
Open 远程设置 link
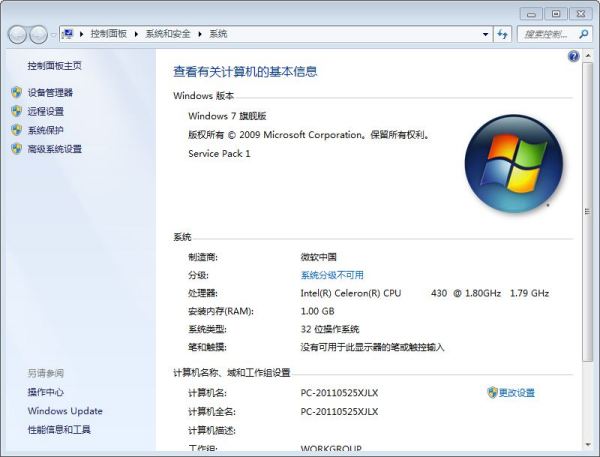[x=46, y=111]
